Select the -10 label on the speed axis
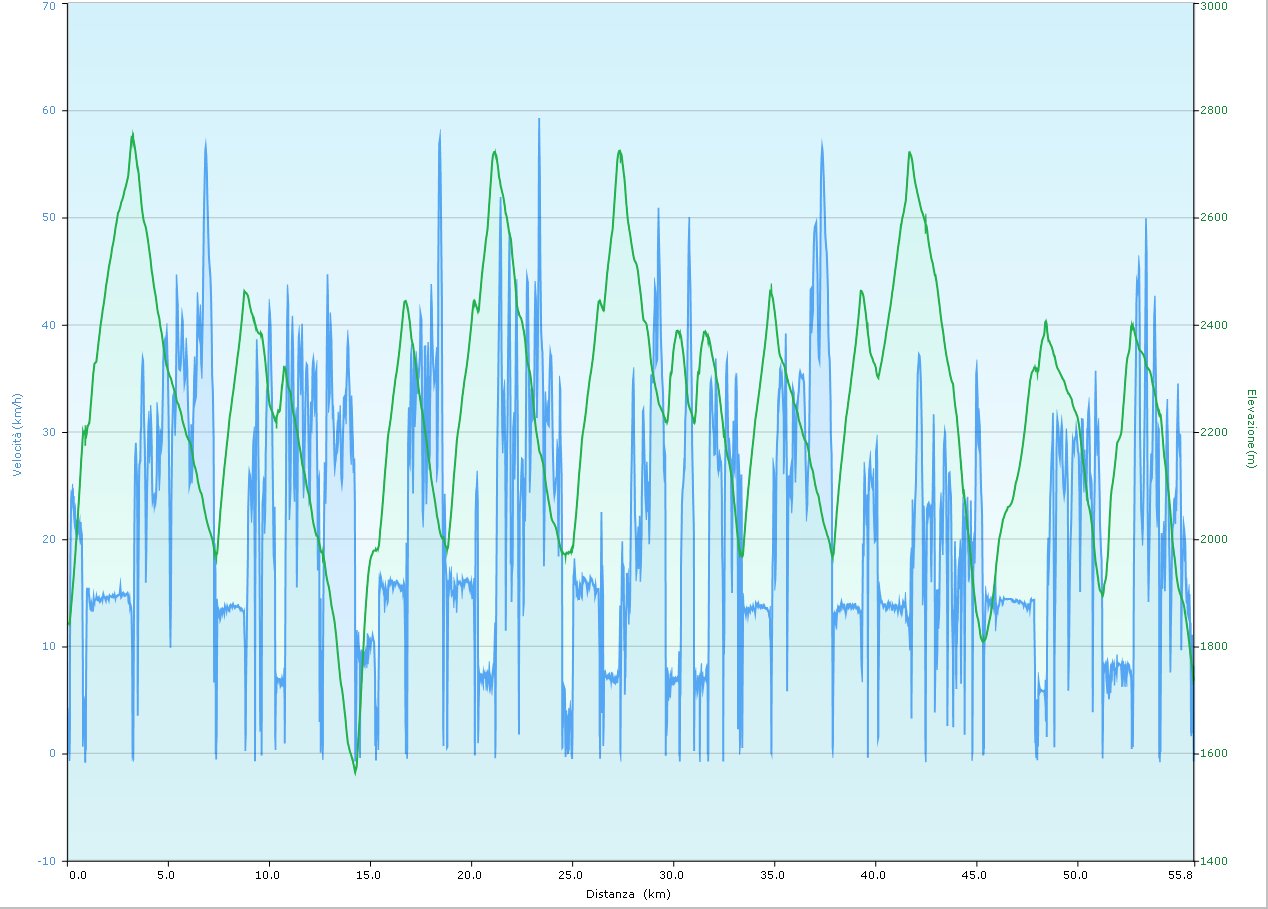 click(x=48, y=861)
